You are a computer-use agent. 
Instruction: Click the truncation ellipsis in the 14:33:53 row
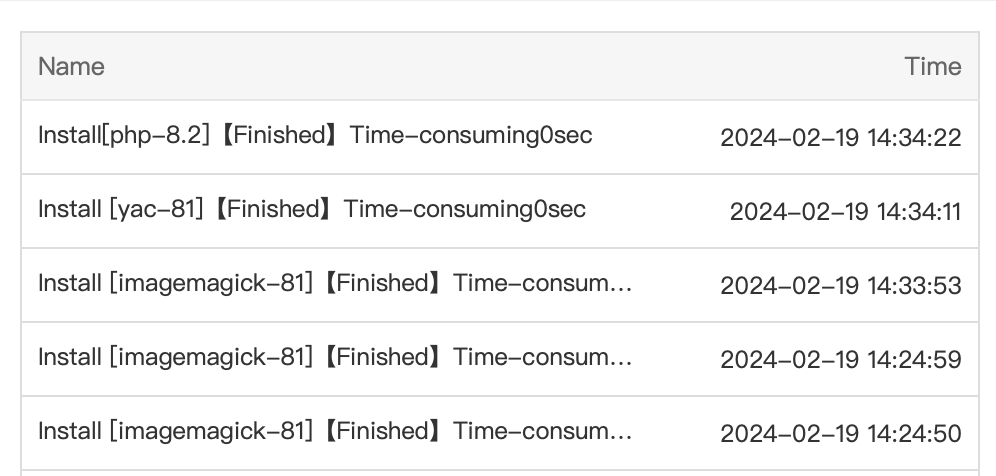pos(620,285)
